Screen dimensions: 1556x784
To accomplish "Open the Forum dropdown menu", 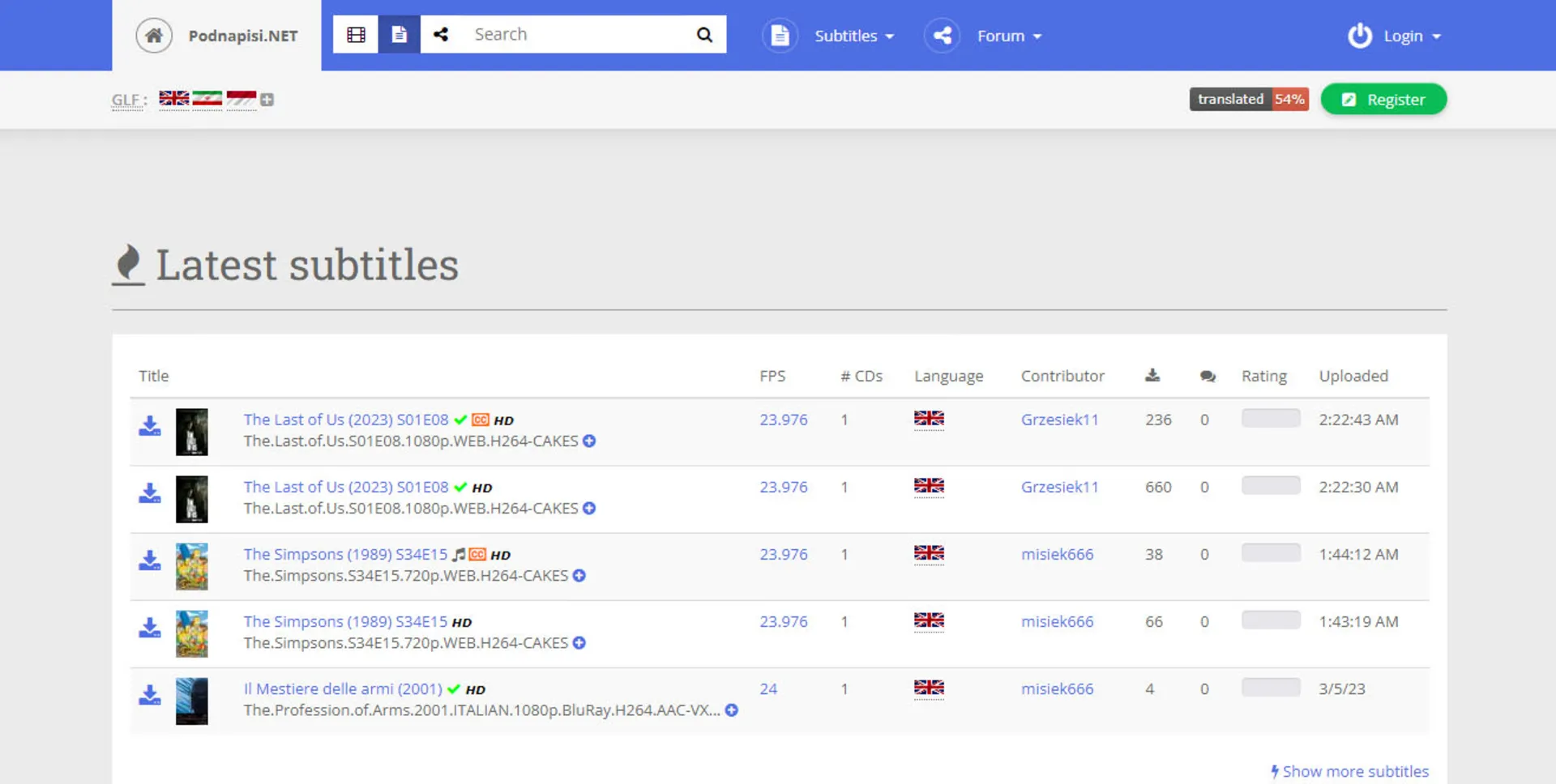I will tap(1008, 36).
